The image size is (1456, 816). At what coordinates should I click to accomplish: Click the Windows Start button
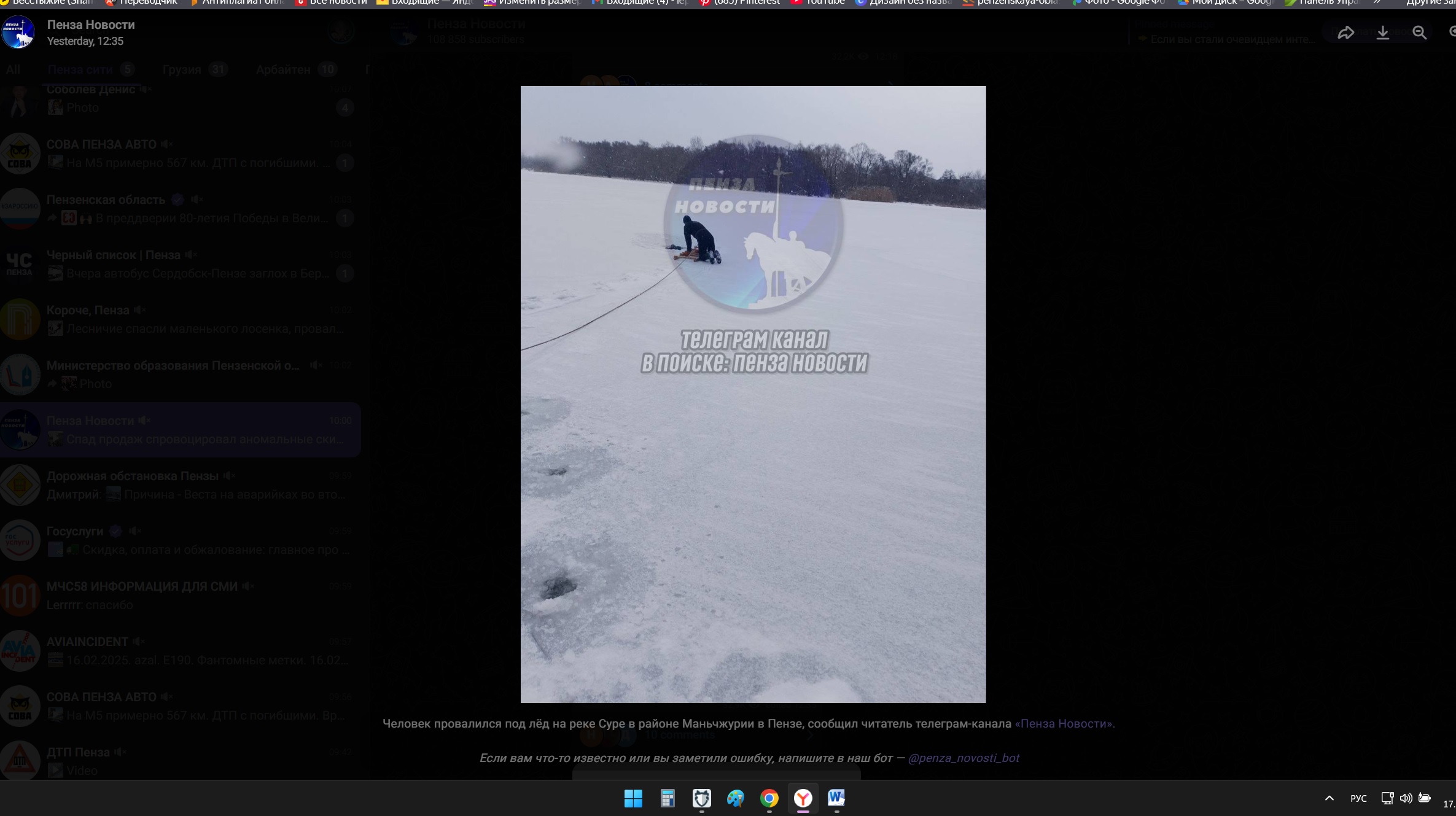633,798
